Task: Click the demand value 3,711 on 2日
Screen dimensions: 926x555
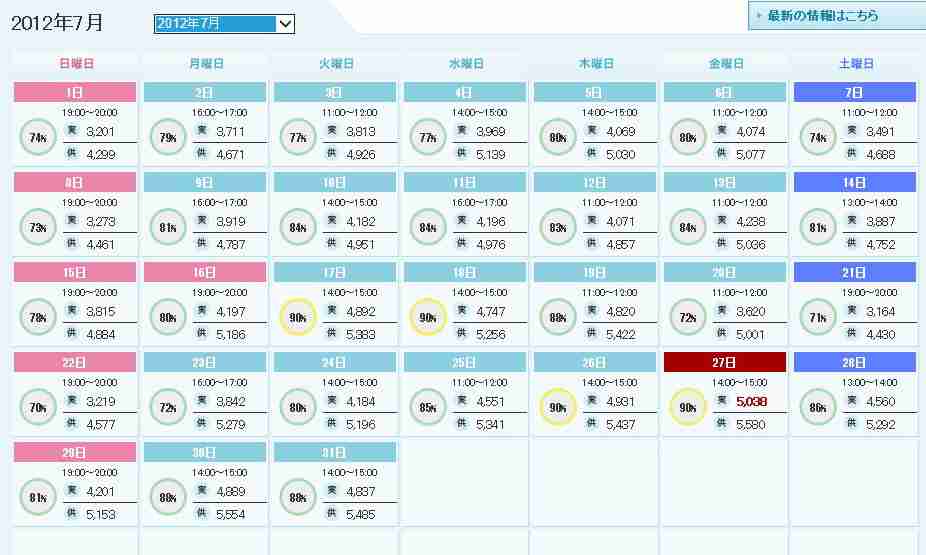Action: [230, 132]
